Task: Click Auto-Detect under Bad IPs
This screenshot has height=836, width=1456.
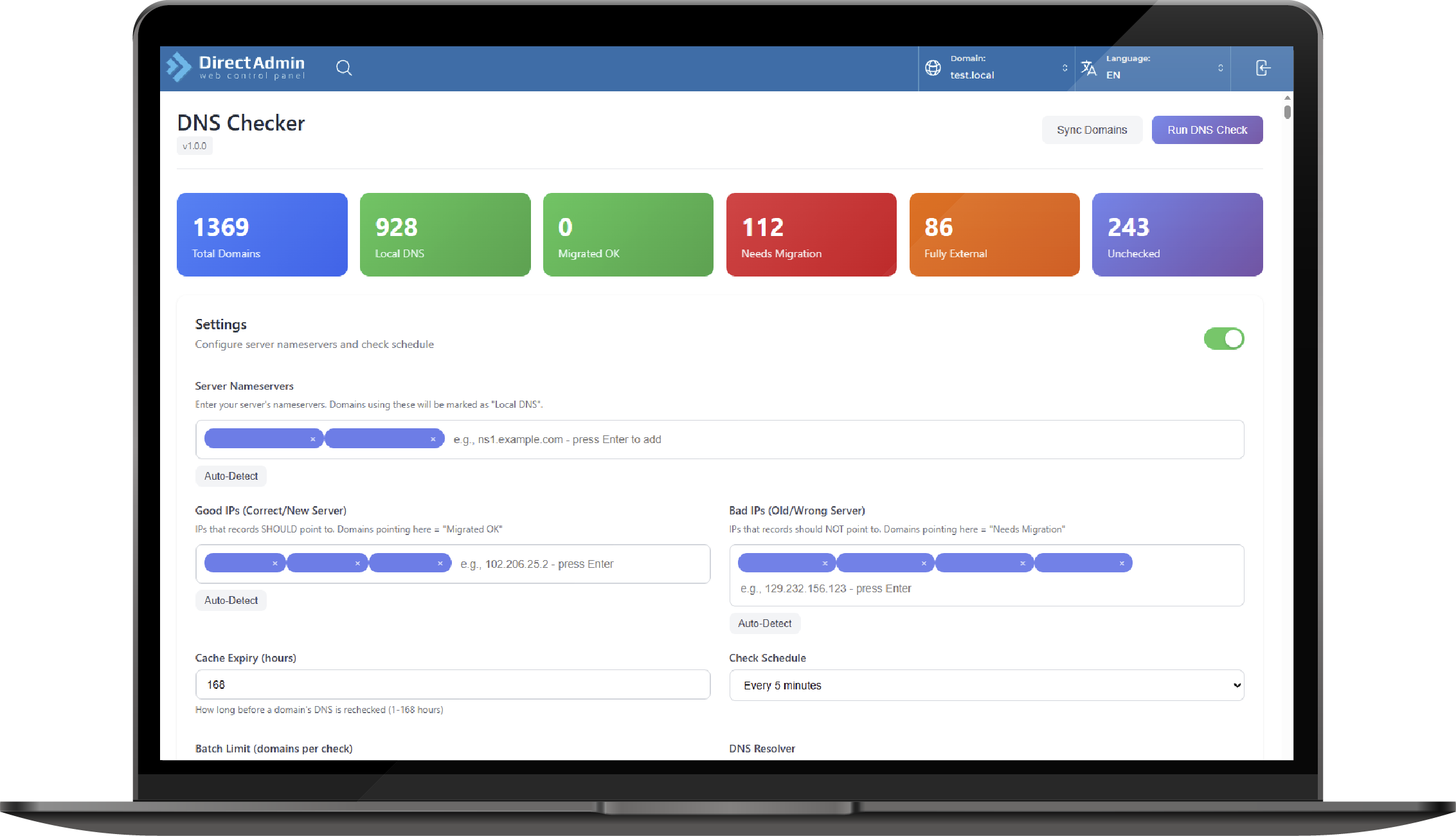Action: click(764, 623)
